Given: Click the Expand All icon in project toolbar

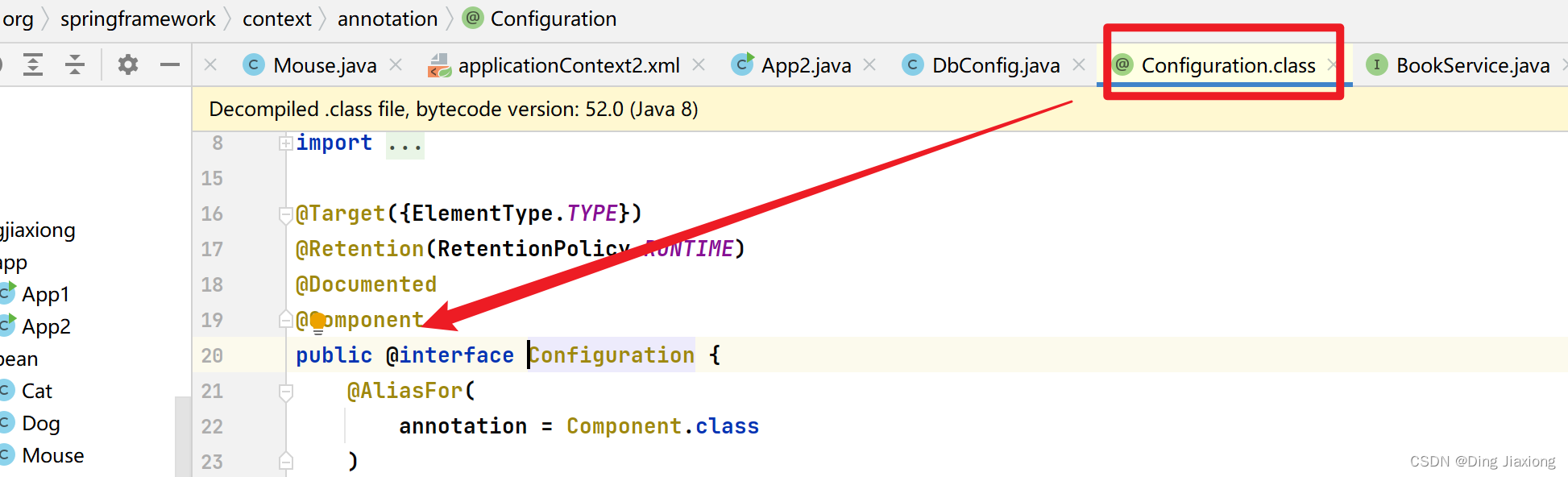Looking at the screenshot, I should [33, 64].
